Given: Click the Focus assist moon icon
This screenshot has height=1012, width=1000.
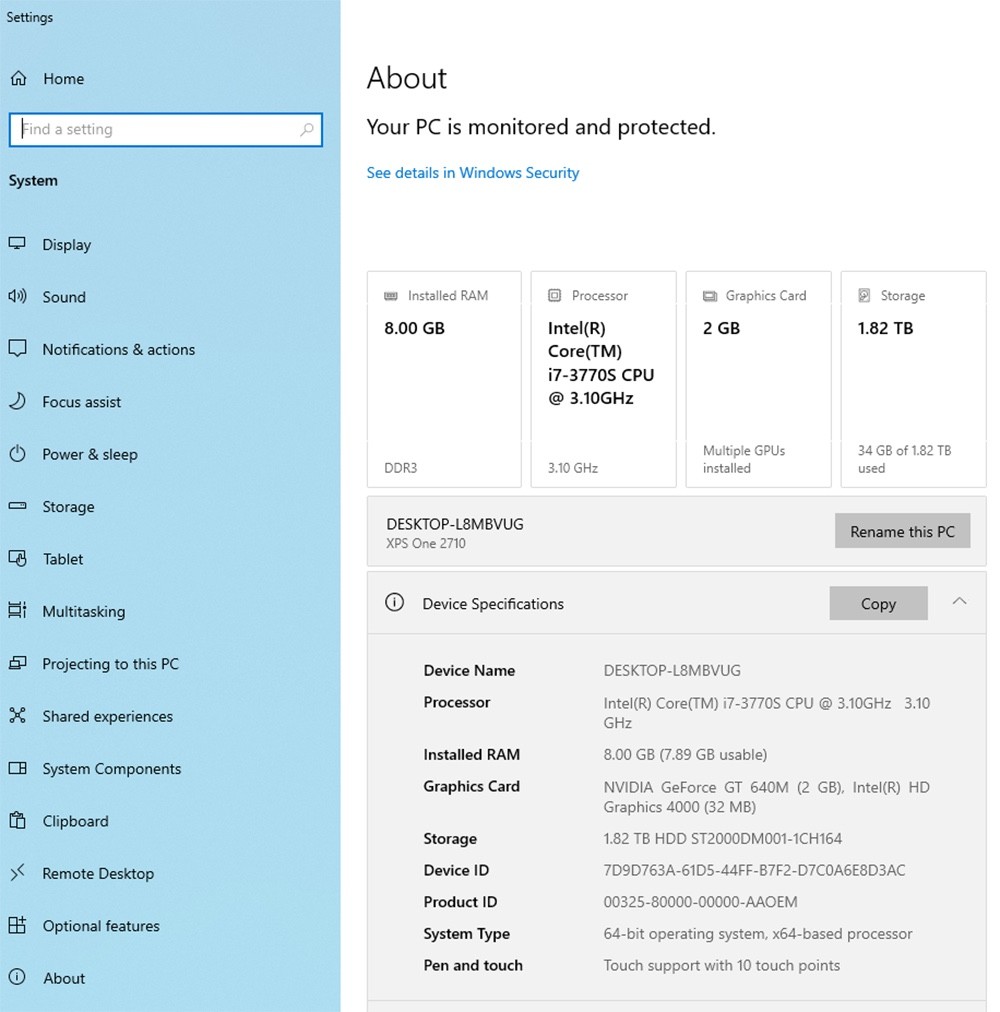Looking at the screenshot, I should [17, 401].
